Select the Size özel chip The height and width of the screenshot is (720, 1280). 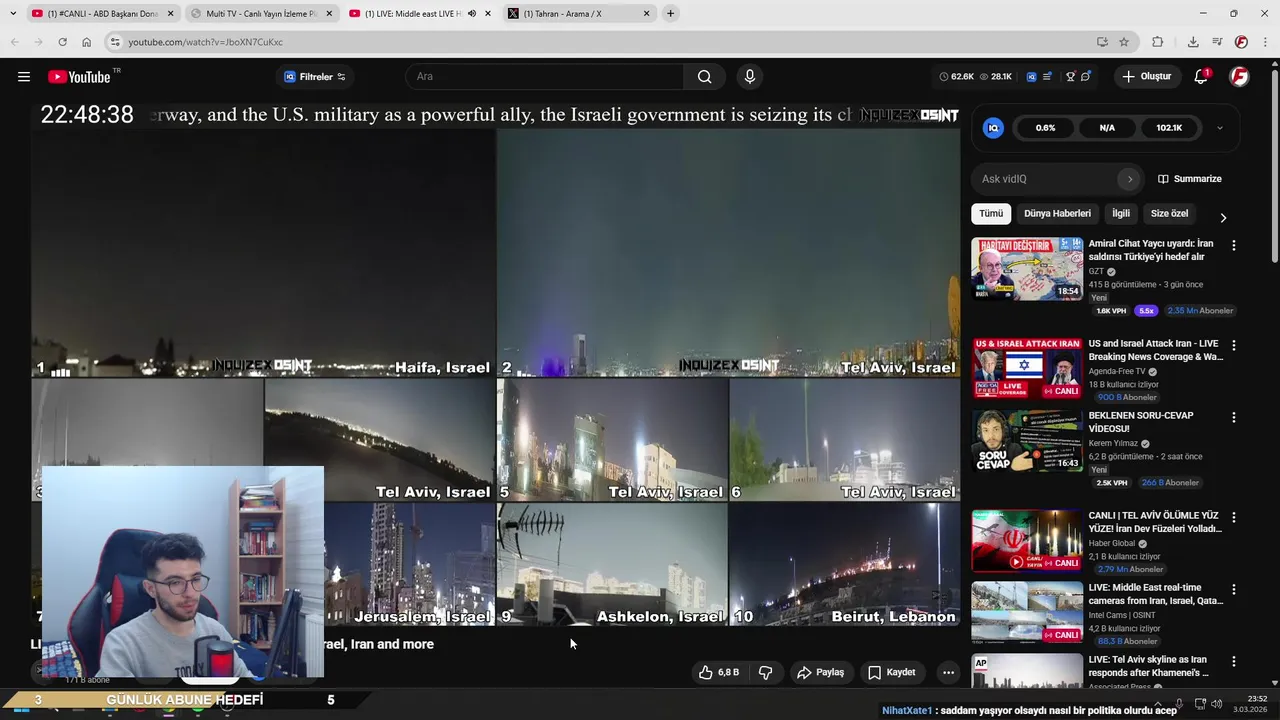coord(1169,214)
